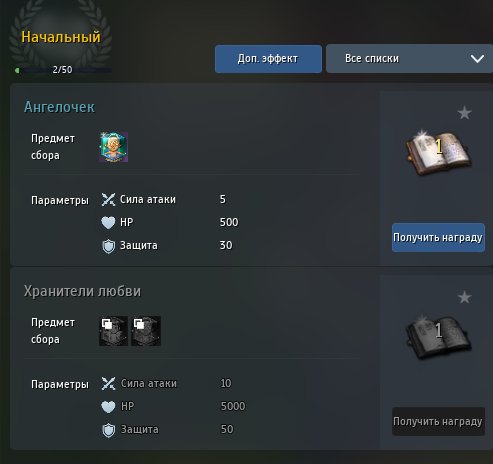Click heart HP icon in Ангелочек parameters

(x=108, y=222)
